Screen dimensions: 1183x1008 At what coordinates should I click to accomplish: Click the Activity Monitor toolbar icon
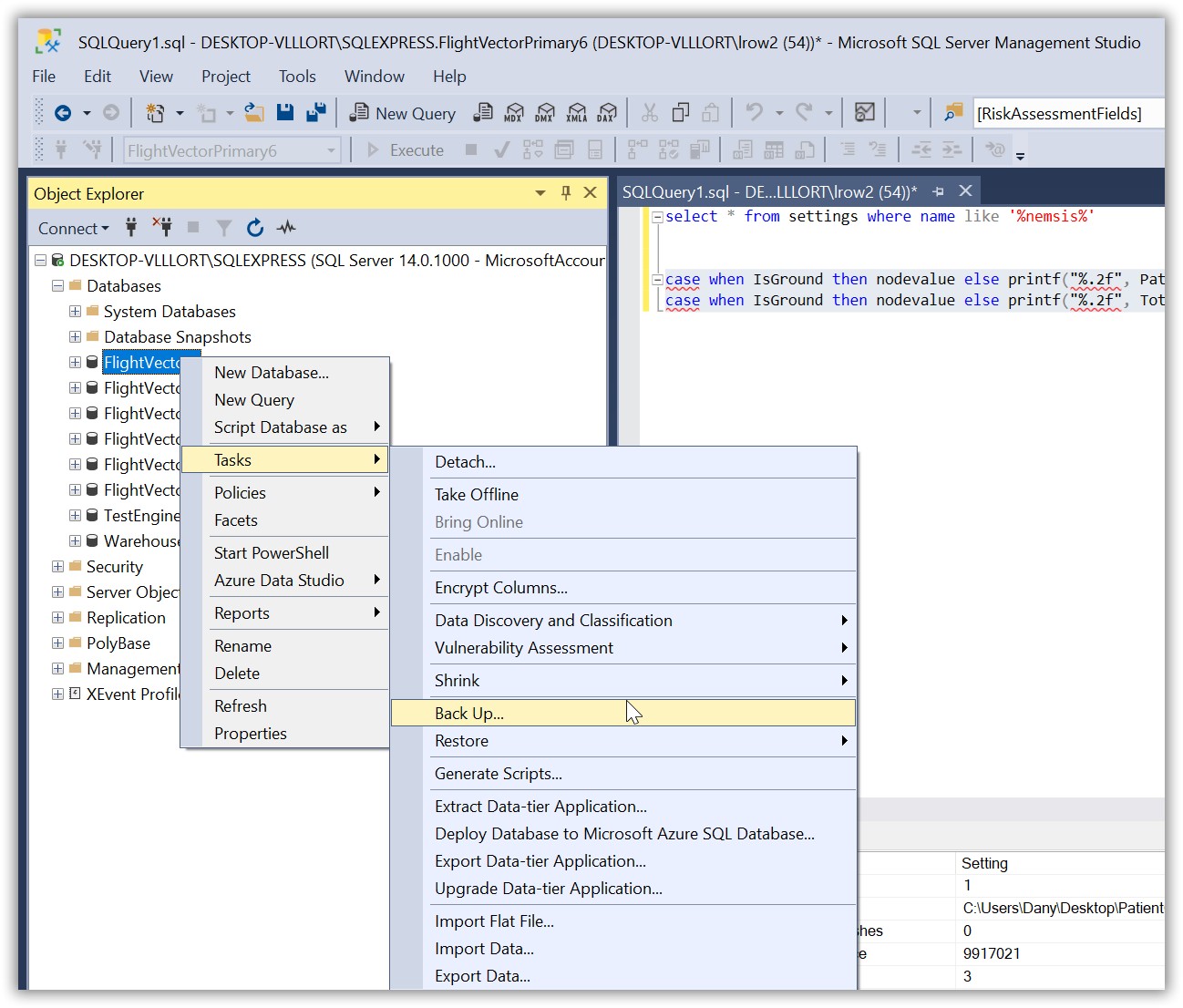pyautogui.click(x=865, y=112)
